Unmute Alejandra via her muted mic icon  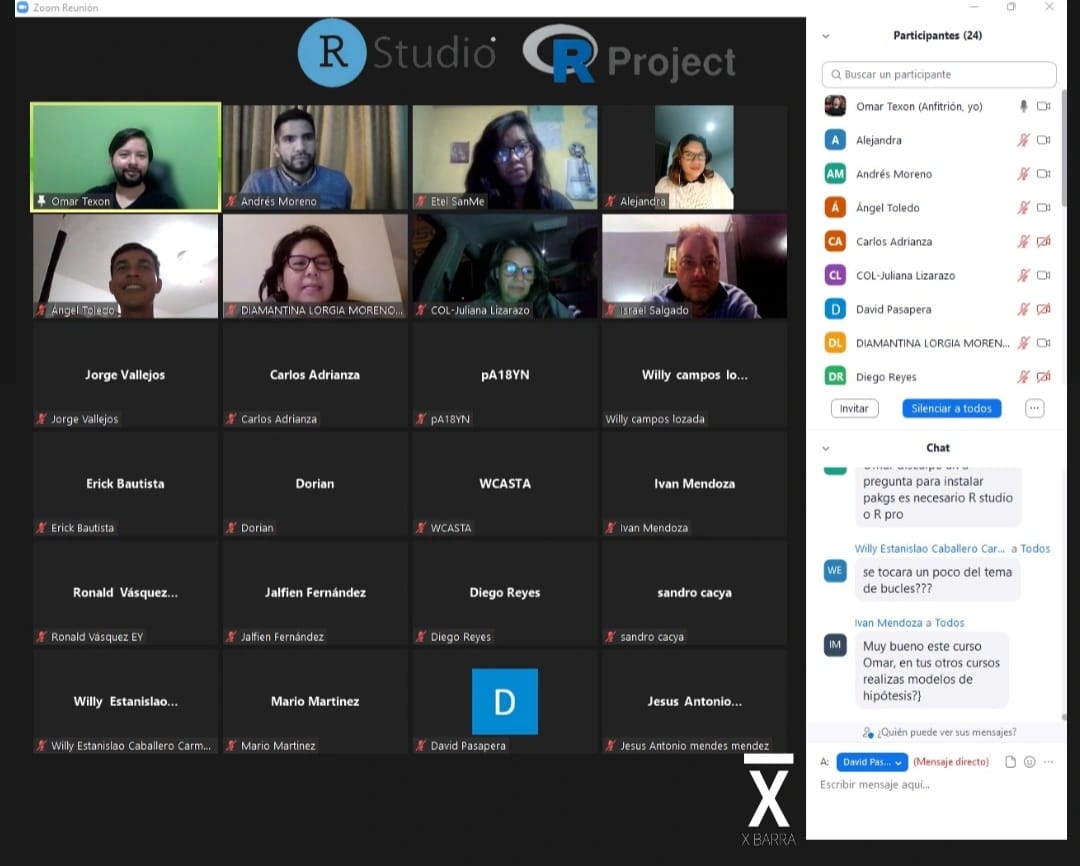[1024, 140]
